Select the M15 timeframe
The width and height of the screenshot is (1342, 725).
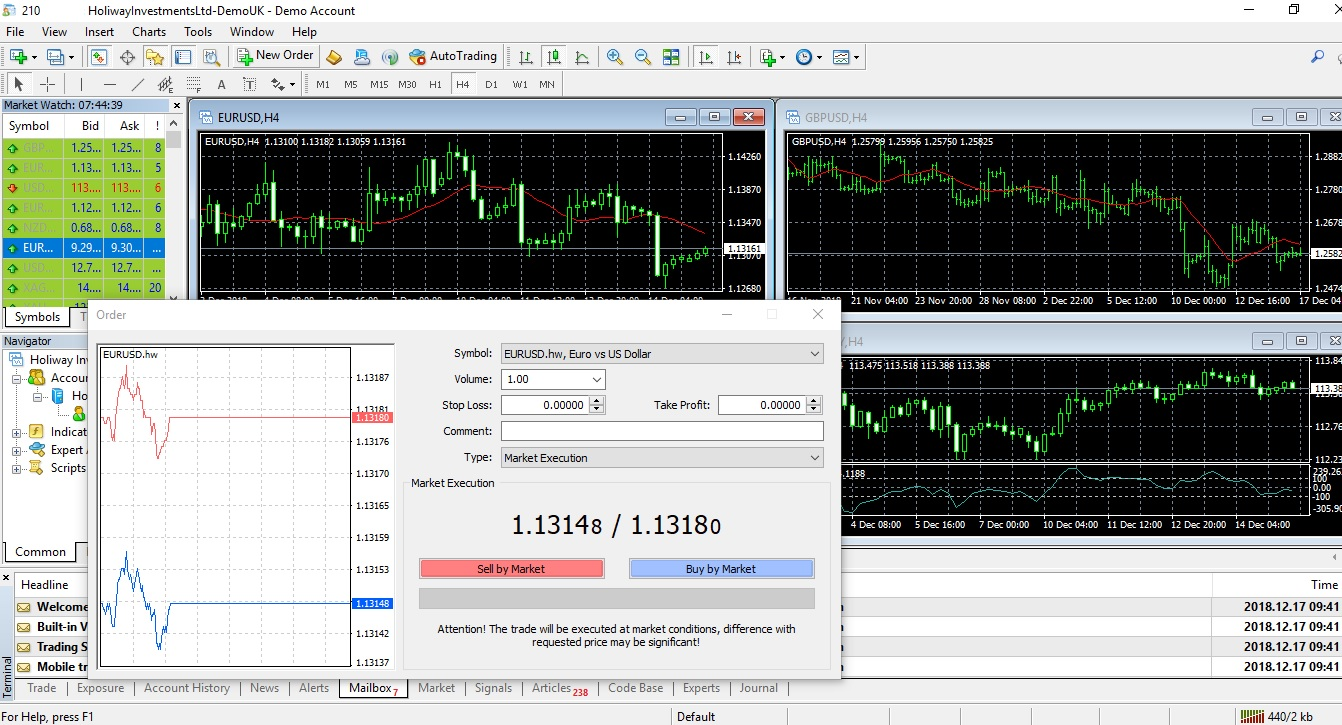coord(379,85)
